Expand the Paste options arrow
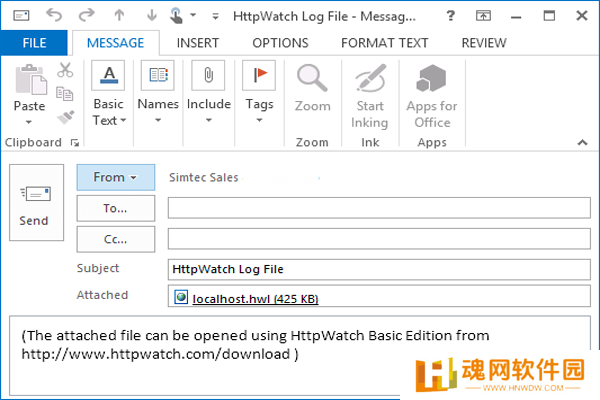Screen dimensions: 600x400 click(x=29, y=122)
